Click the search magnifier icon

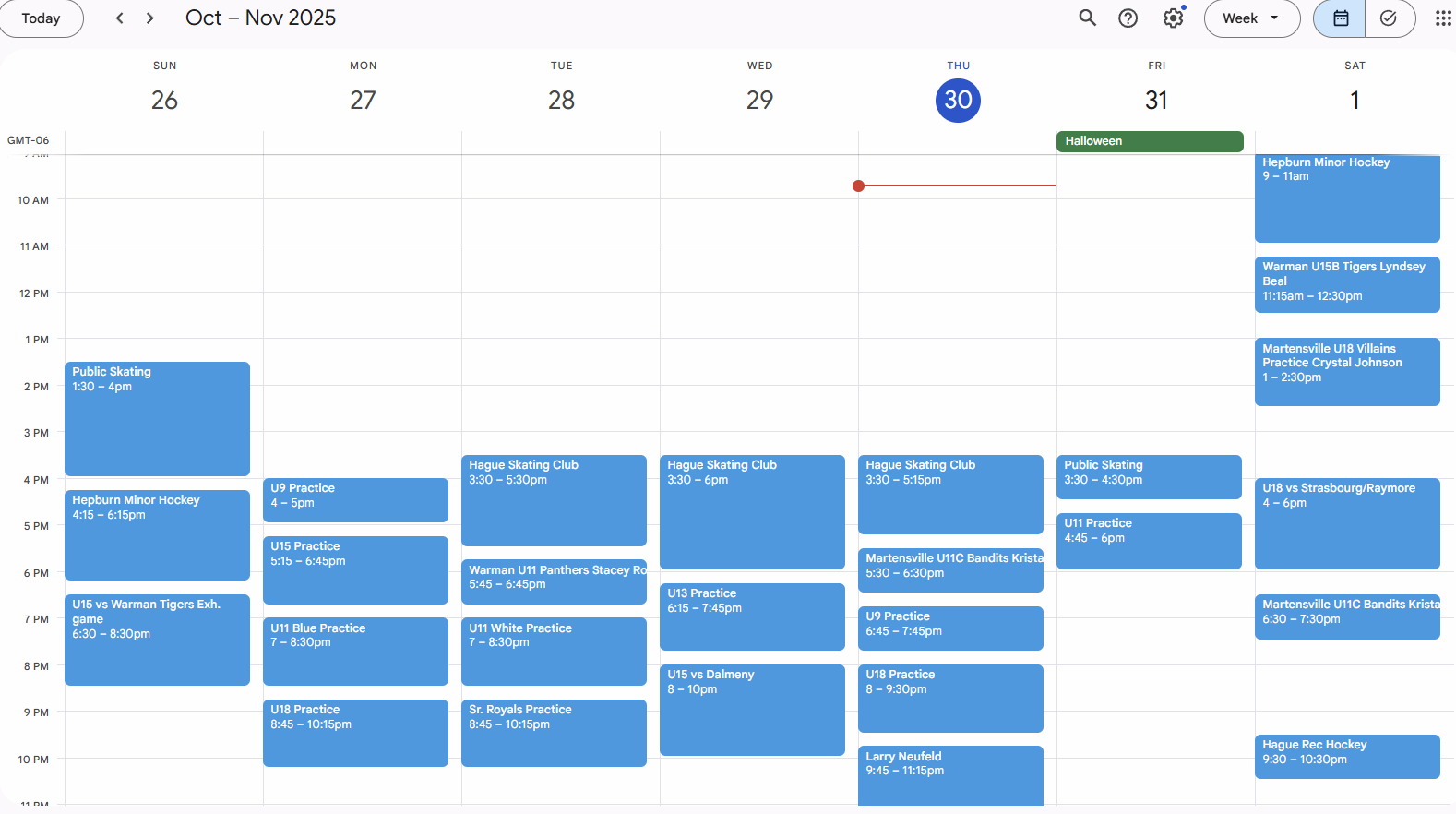tap(1087, 18)
